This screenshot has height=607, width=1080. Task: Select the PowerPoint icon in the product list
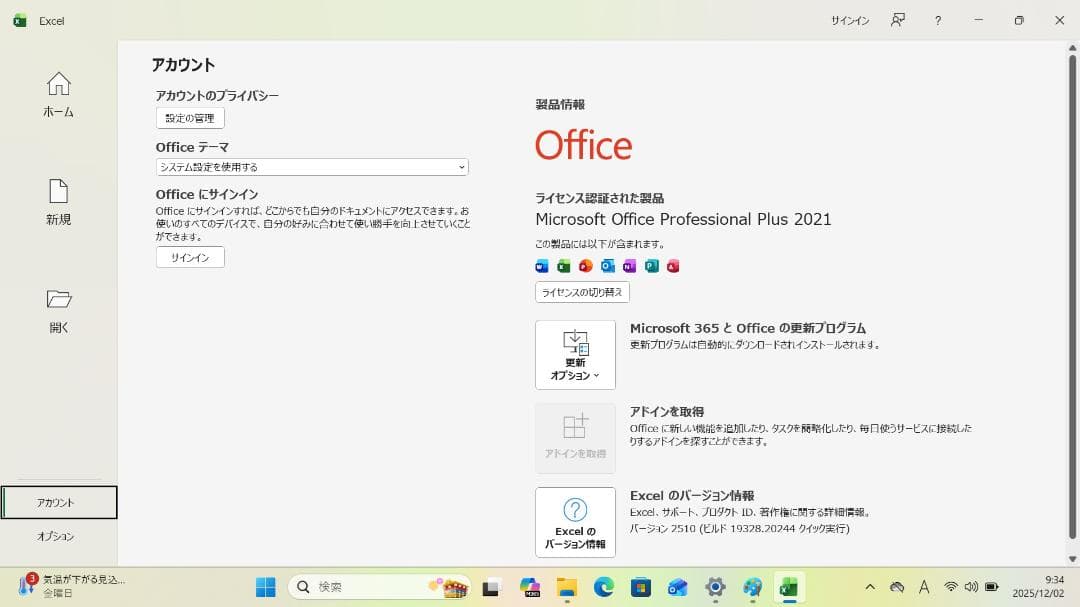click(585, 266)
